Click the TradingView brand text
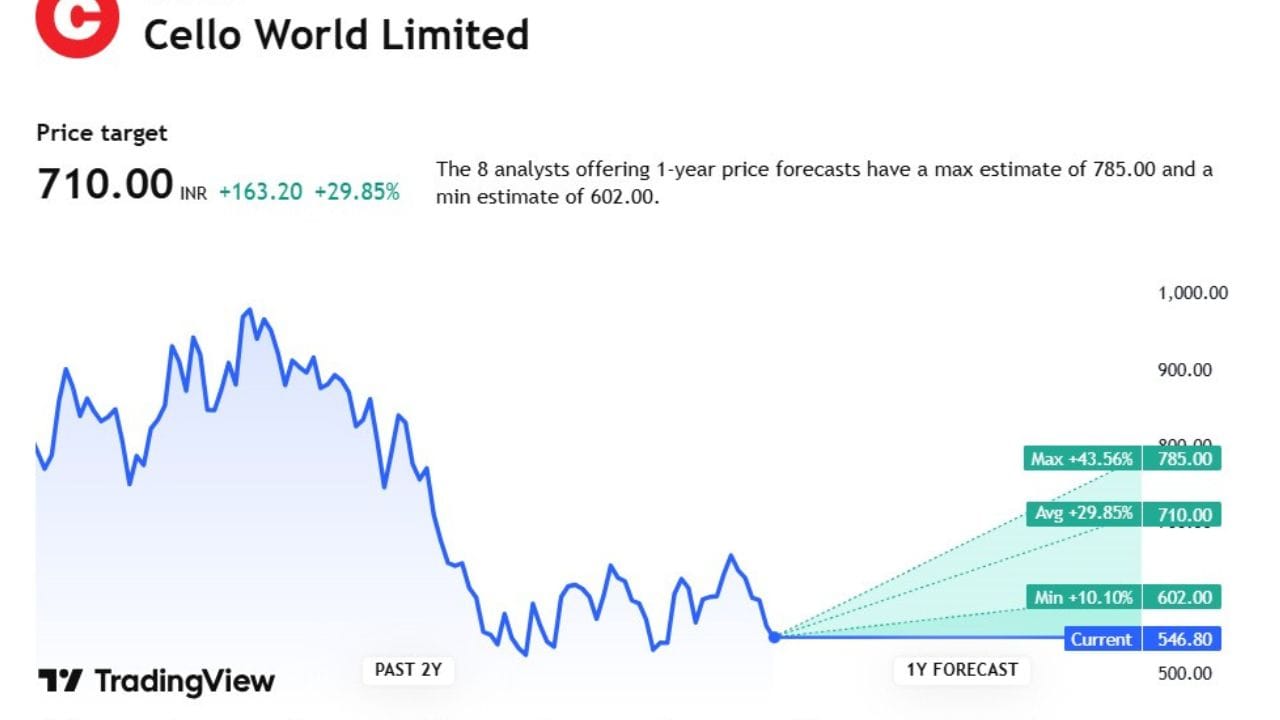The image size is (1280, 720). pos(185,682)
